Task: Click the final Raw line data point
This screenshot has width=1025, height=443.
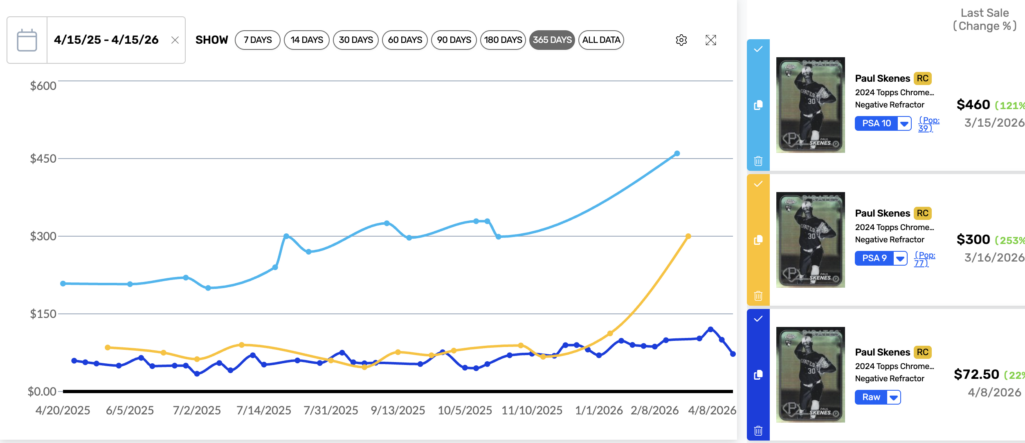Action: click(x=733, y=354)
